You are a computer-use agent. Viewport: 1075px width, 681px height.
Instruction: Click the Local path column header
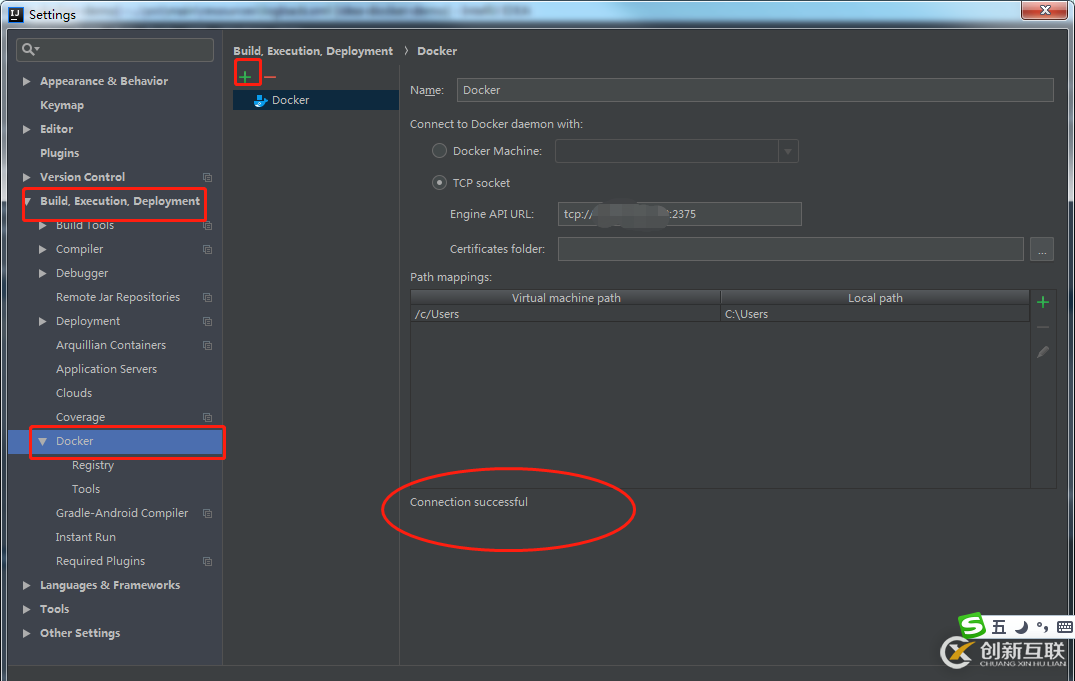[875, 298]
